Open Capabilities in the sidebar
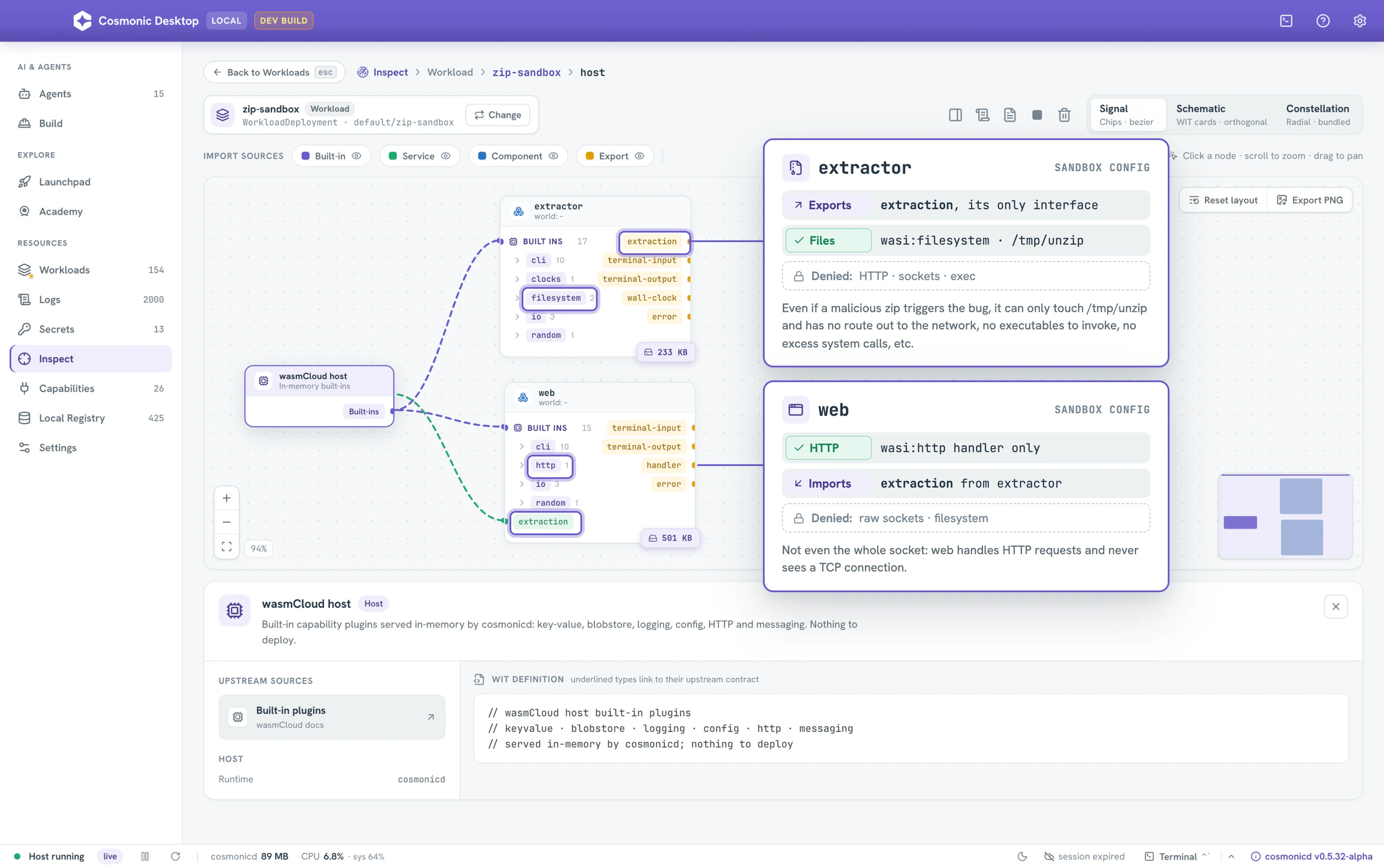The image size is (1384, 868). point(91,388)
